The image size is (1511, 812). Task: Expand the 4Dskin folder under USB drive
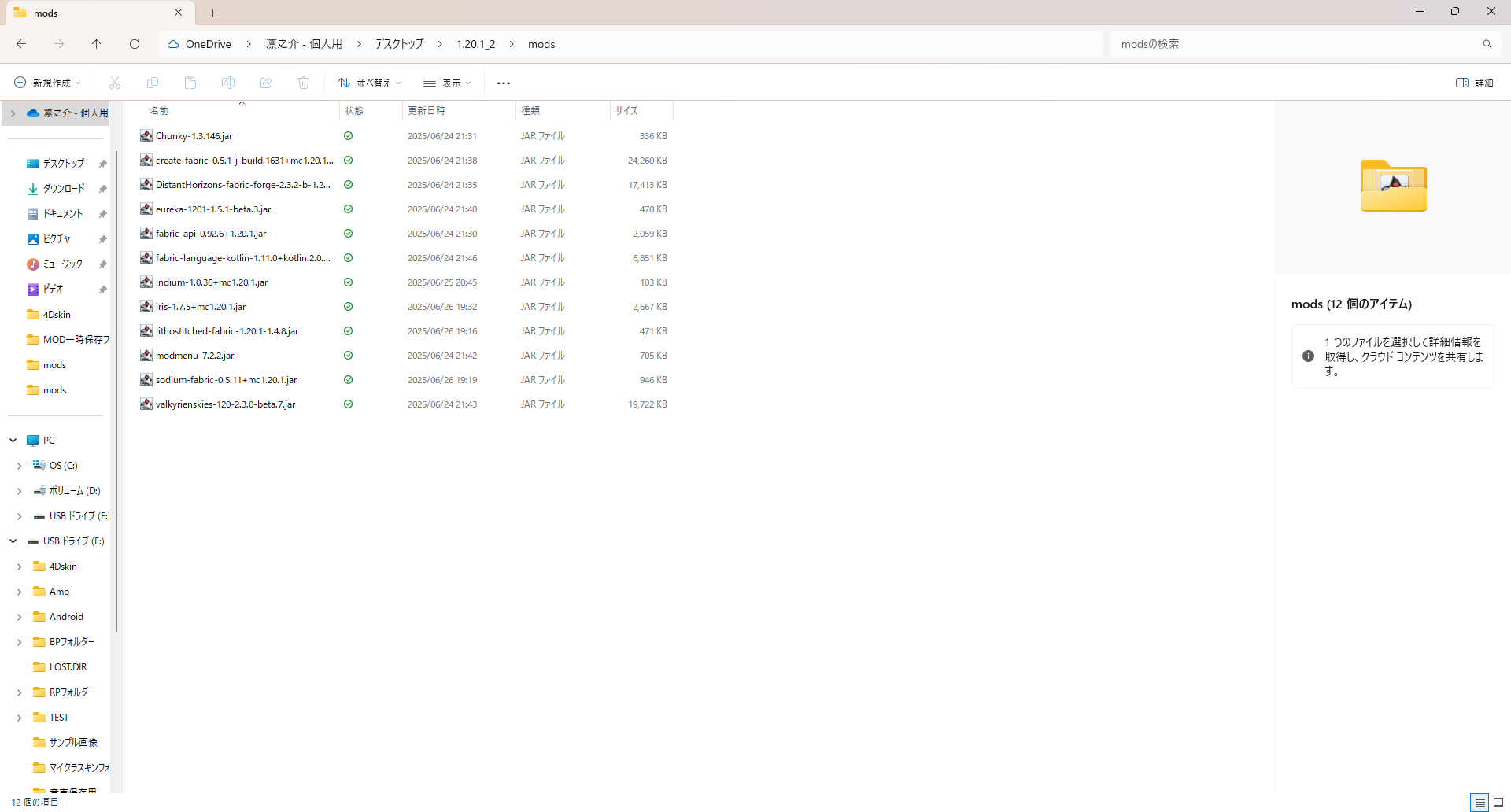20,567
